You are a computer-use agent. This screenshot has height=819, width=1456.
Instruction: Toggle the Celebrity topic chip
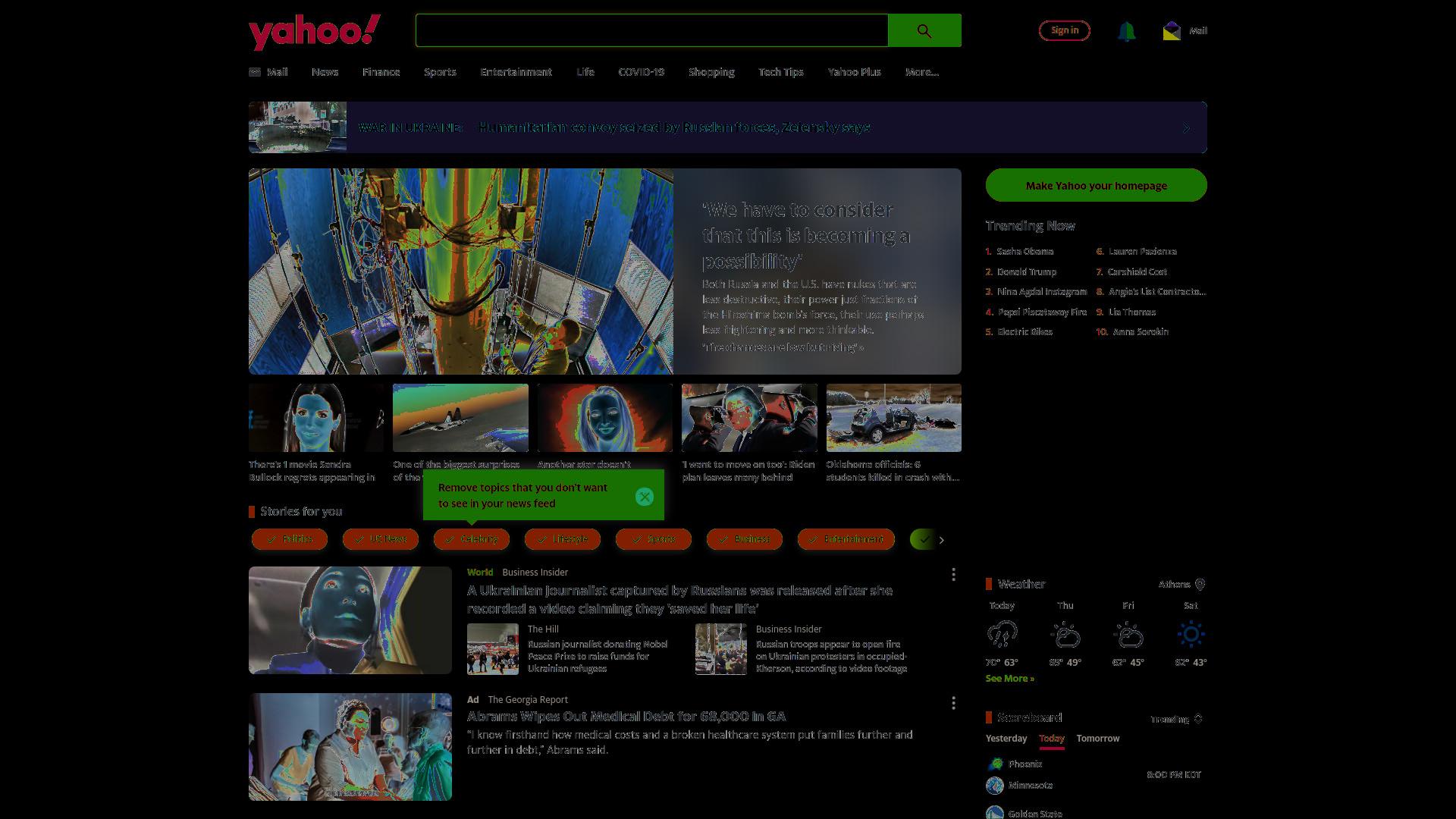tap(472, 539)
